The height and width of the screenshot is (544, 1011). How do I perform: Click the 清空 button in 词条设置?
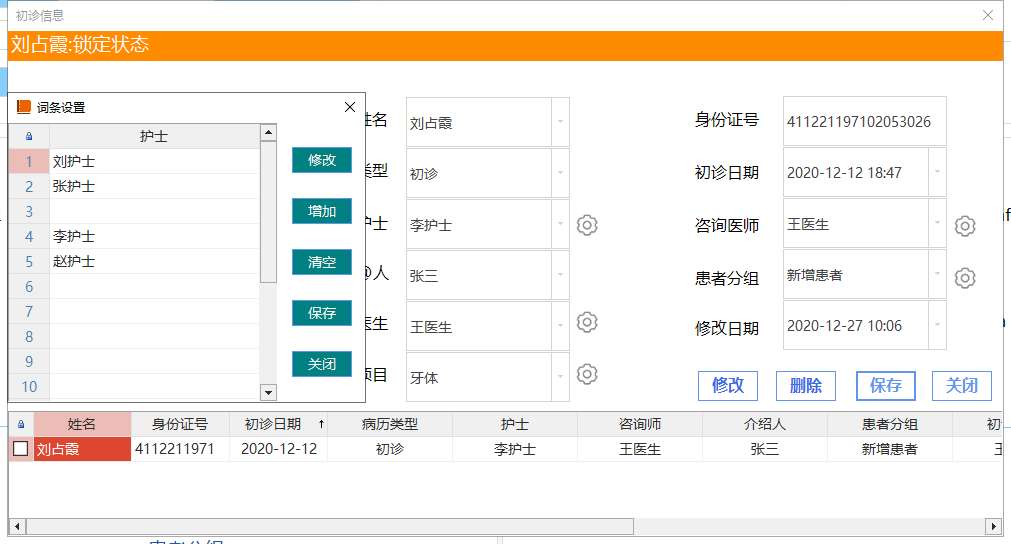click(322, 262)
